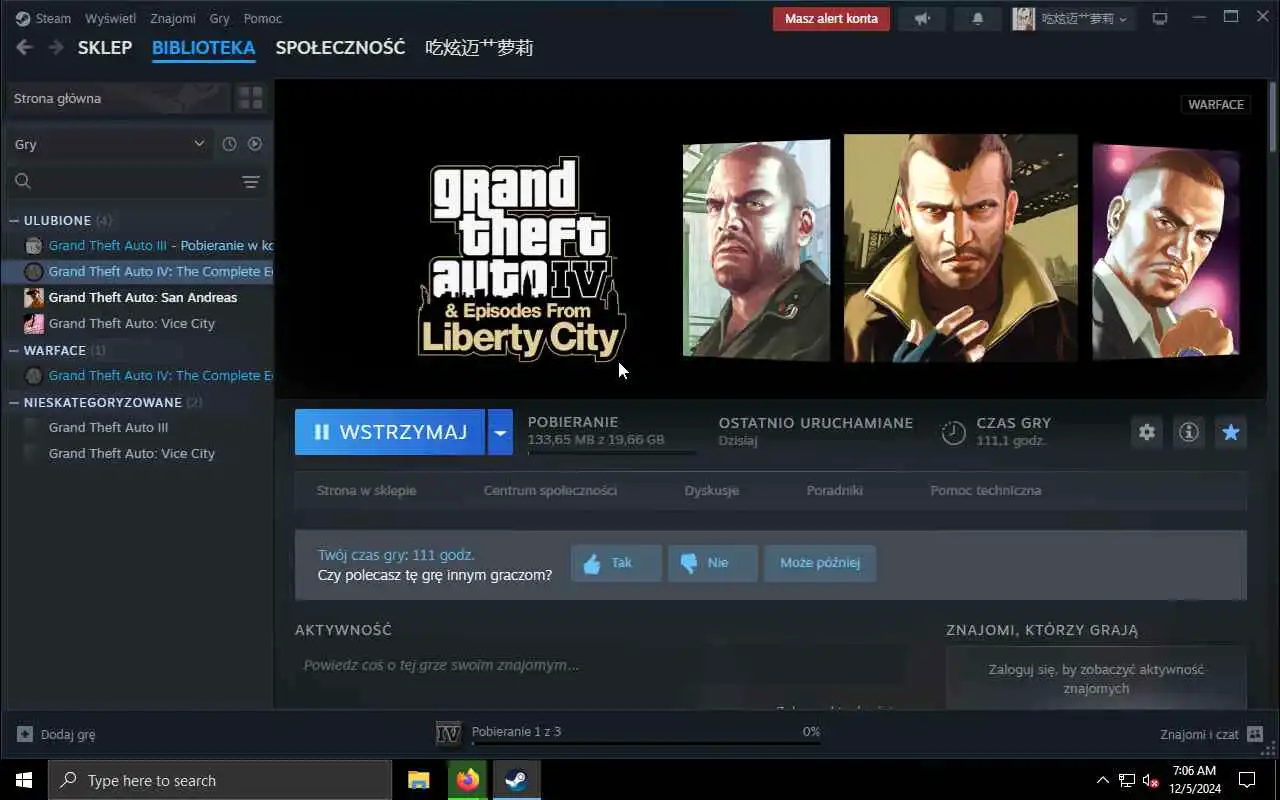This screenshot has width=1280, height=800.
Task: Switch to Big Picture mode icon
Action: click(x=1160, y=19)
